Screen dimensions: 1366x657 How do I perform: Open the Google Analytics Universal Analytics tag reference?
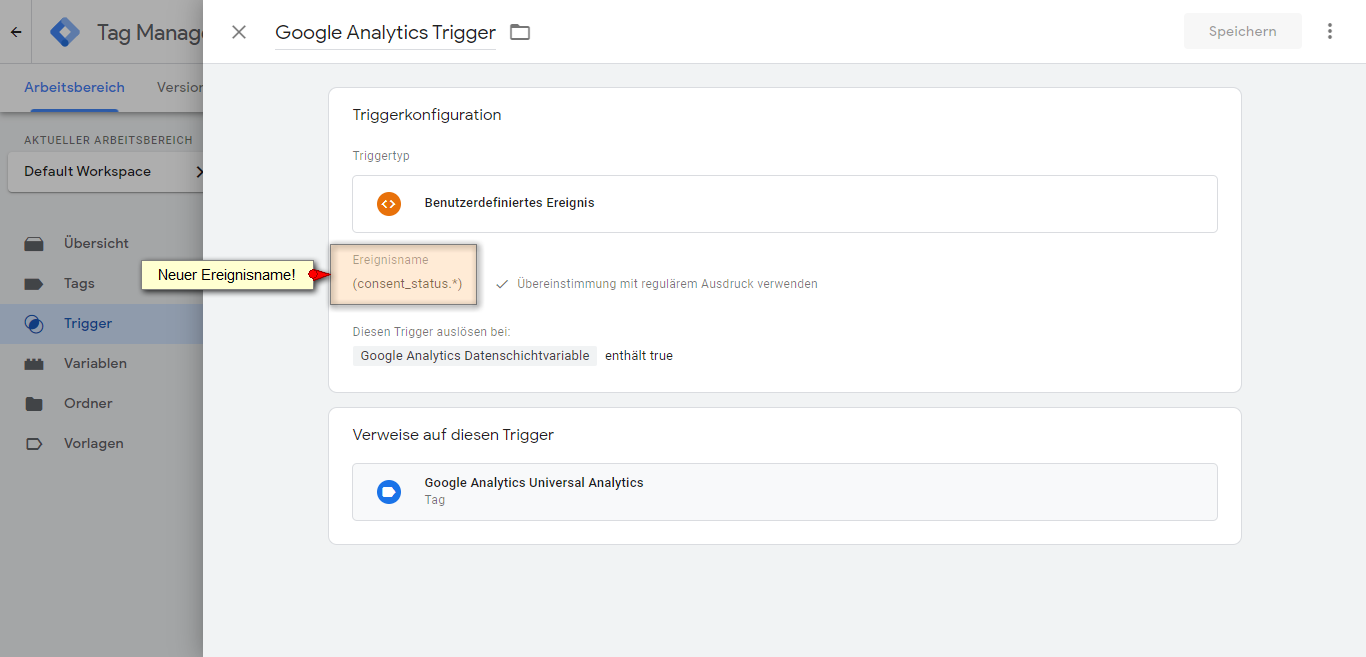[x=785, y=492]
